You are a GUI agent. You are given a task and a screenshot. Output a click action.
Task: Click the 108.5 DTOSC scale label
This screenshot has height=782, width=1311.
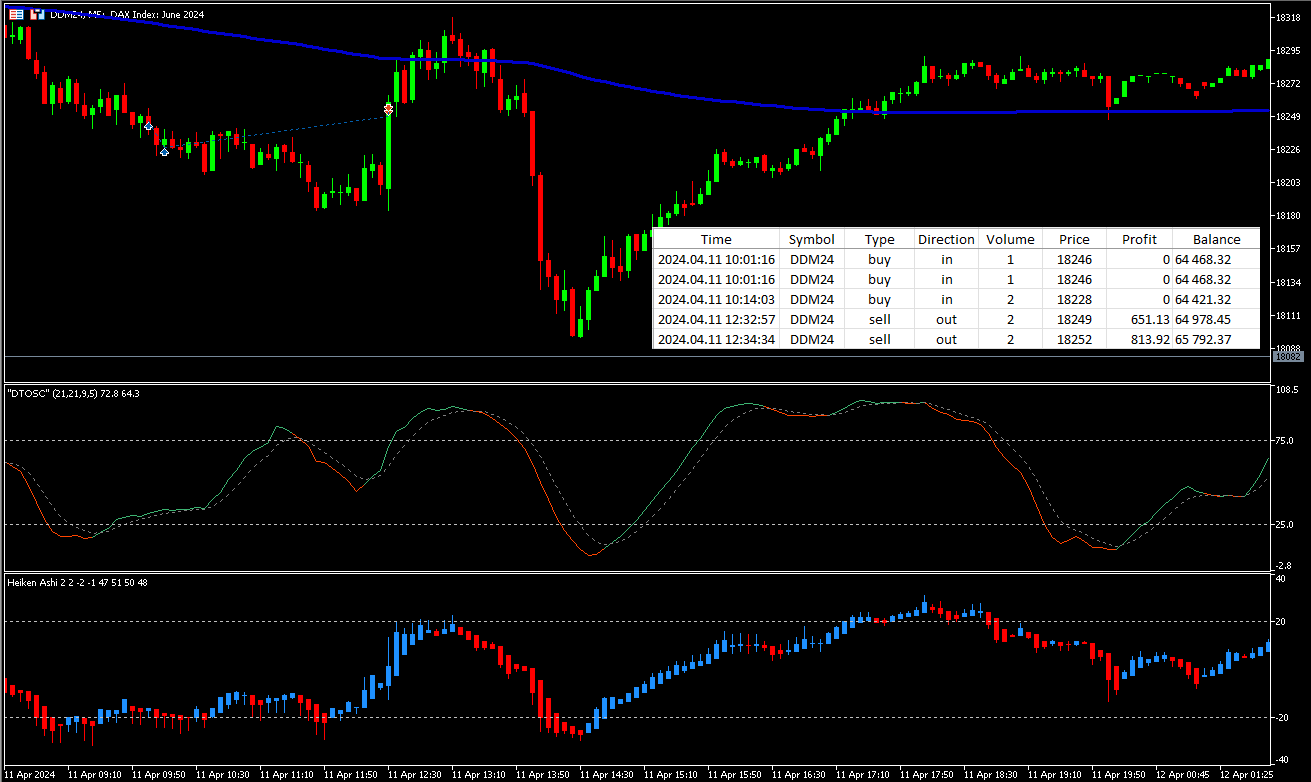tap(1287, 389)
